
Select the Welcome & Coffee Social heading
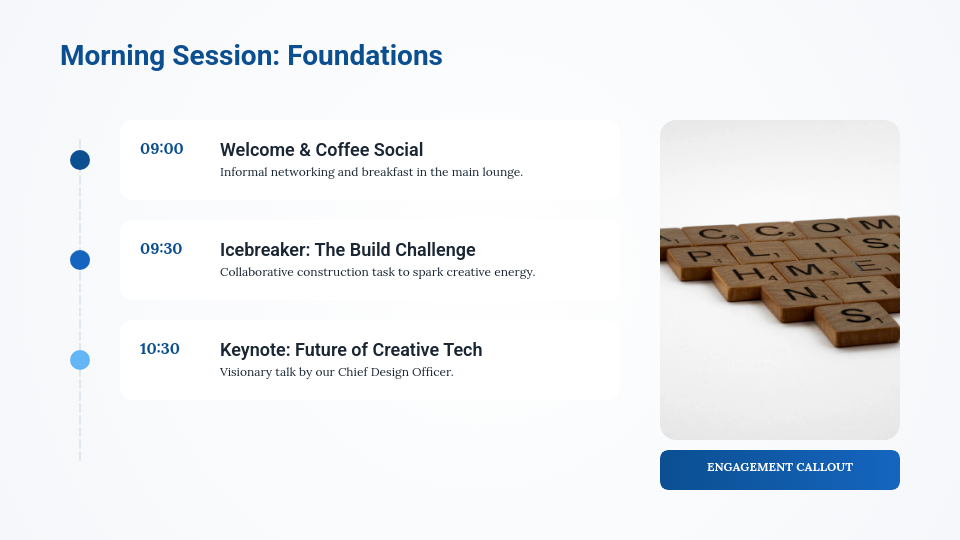click(321, 150)
